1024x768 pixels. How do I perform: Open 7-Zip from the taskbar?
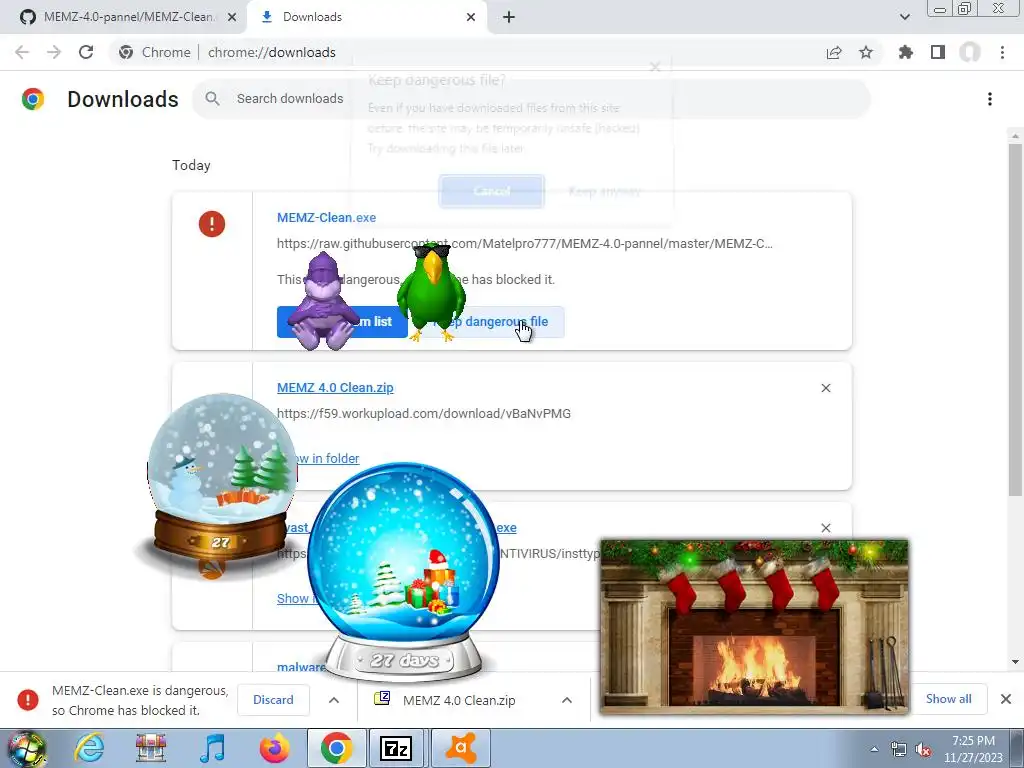pos(397,748)
